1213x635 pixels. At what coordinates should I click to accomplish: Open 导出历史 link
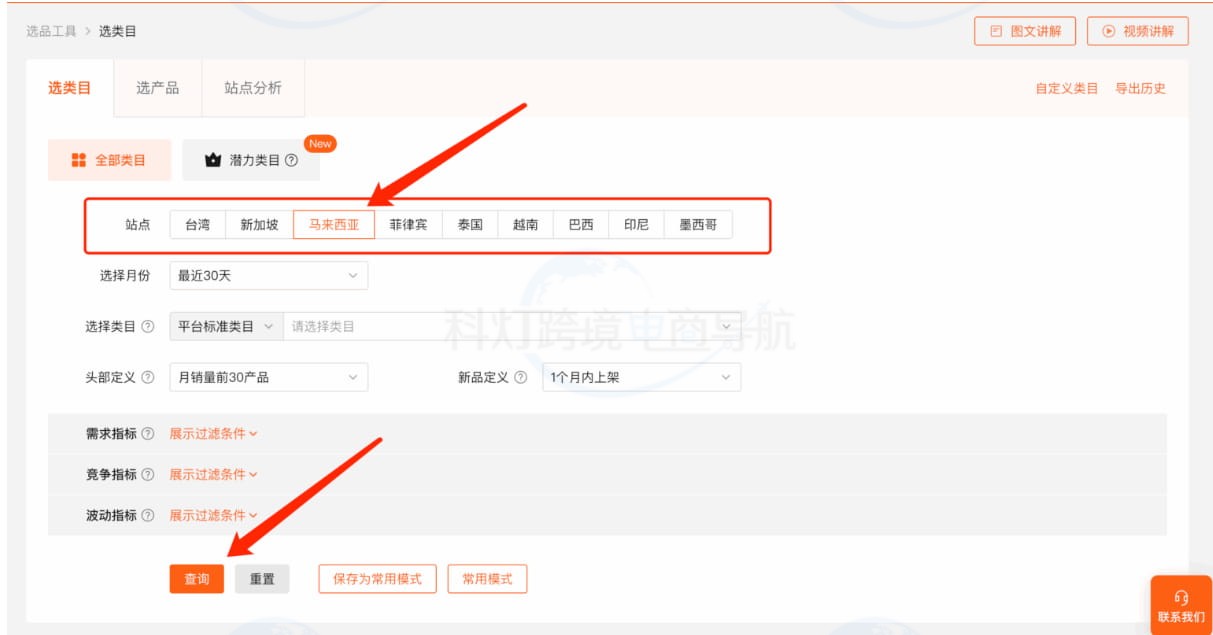[x=1140, y=88]
